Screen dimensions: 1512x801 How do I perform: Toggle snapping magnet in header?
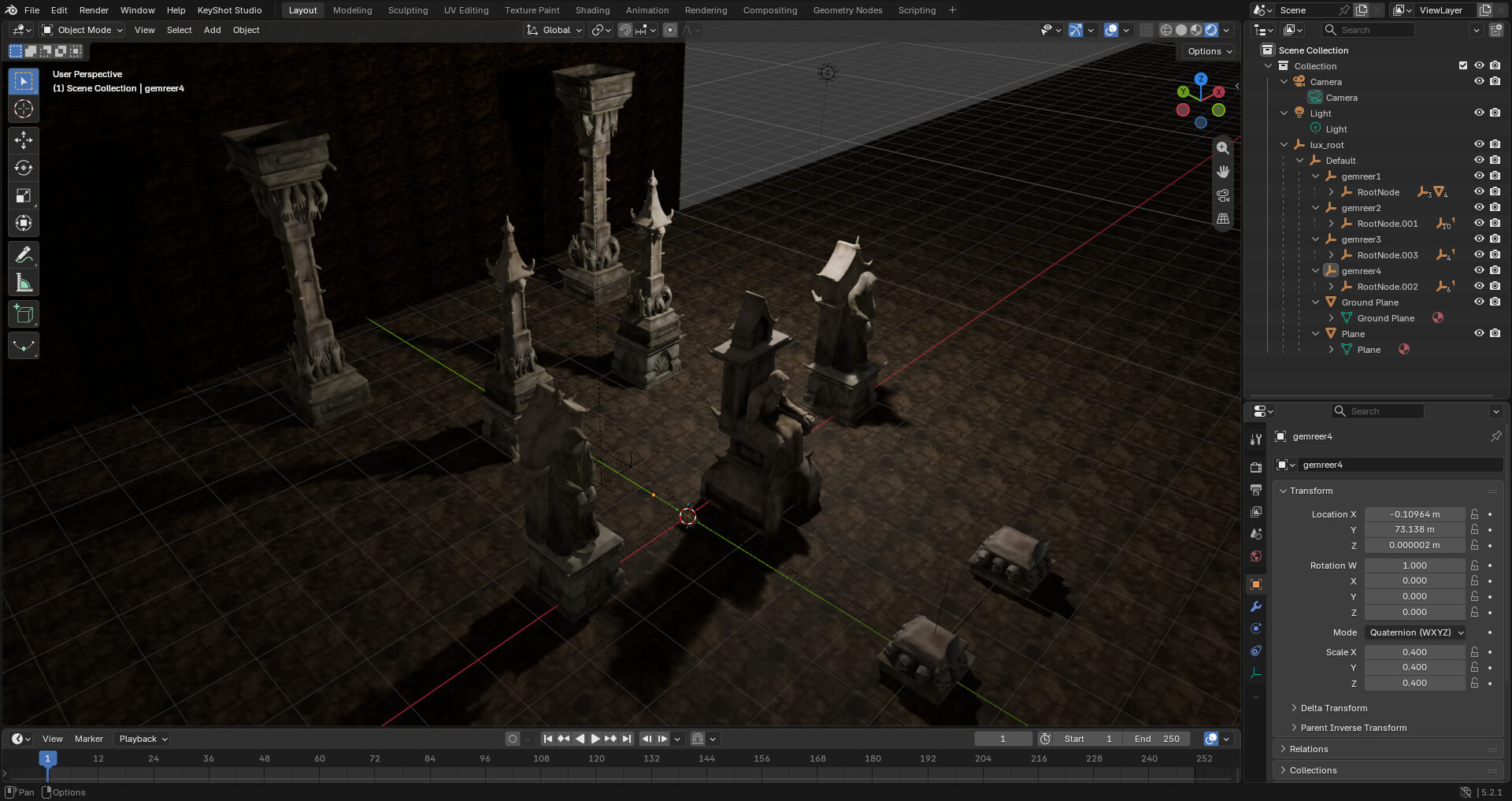(625, 30)
